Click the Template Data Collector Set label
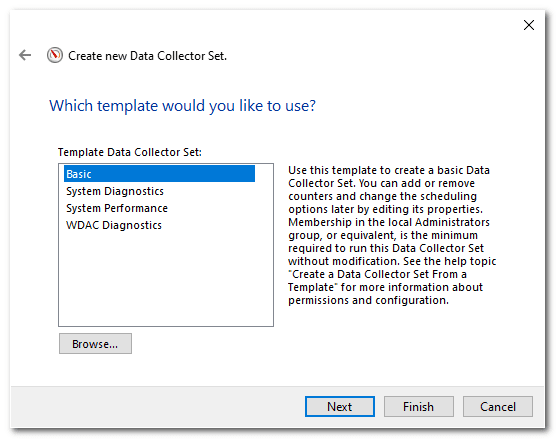The image size is (556, 439). pyautogui.click(x=130, y=152)
